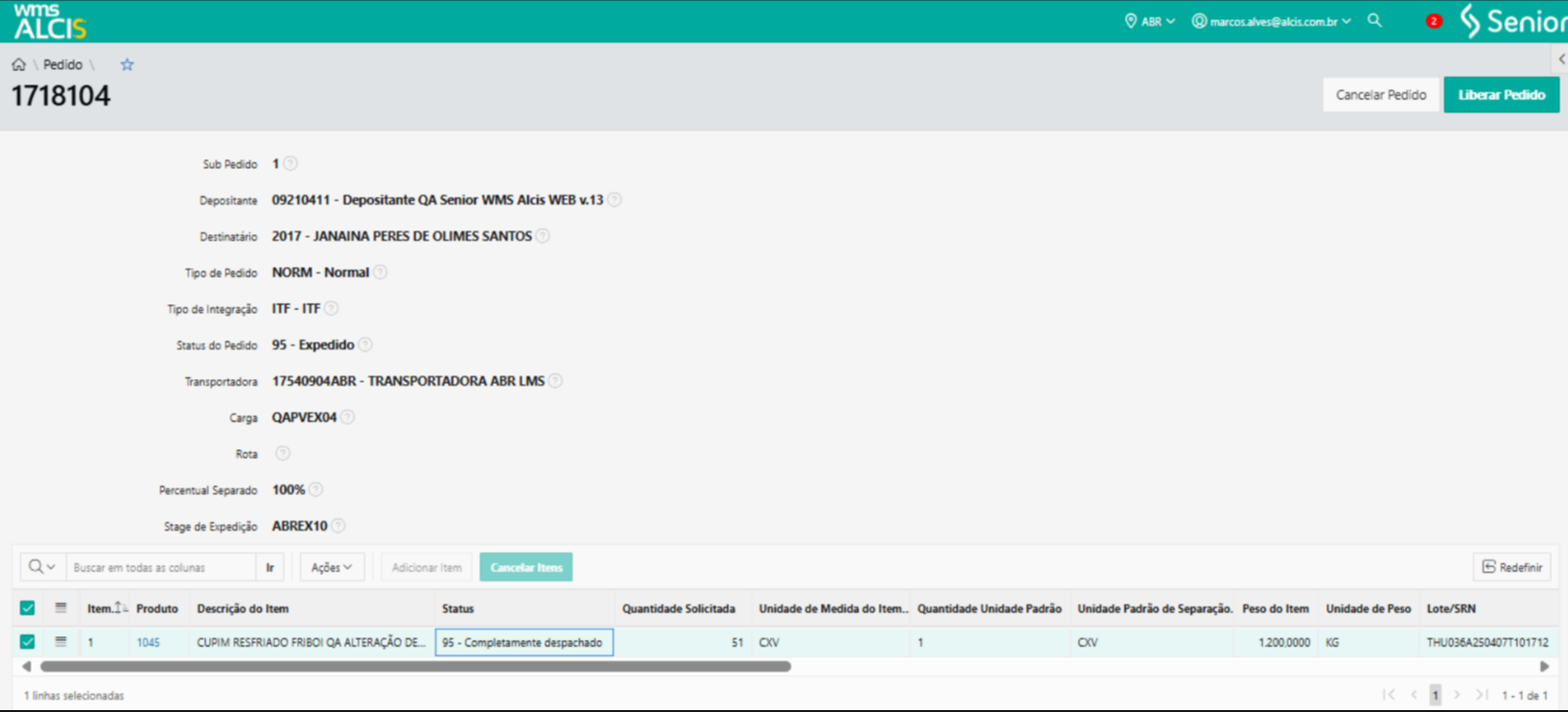Click the '1 - 1 de 1' record count
The image size is (1568, 712).
[x=1525, y=695]
